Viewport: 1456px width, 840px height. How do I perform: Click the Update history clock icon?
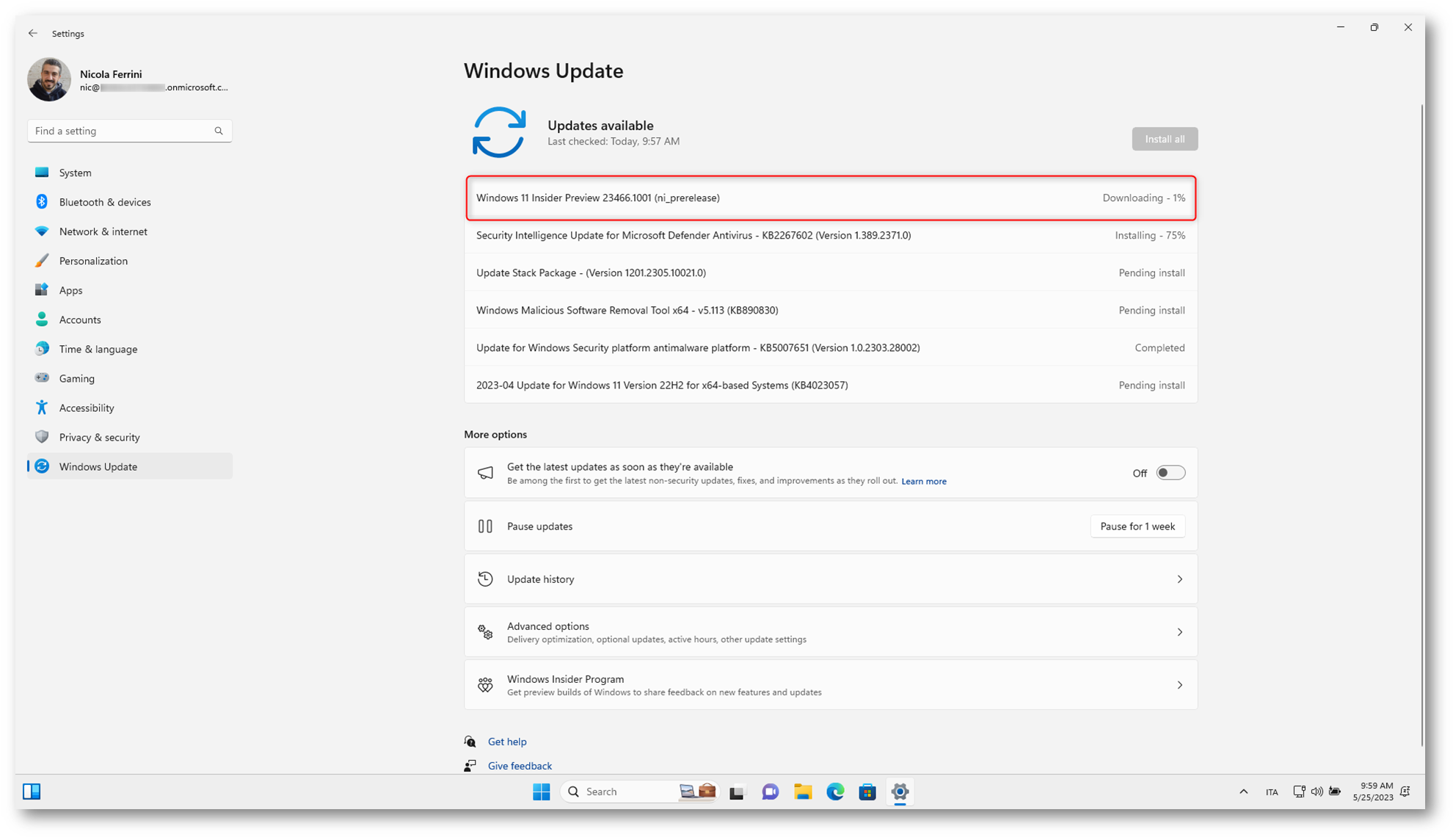pos(485,579)
